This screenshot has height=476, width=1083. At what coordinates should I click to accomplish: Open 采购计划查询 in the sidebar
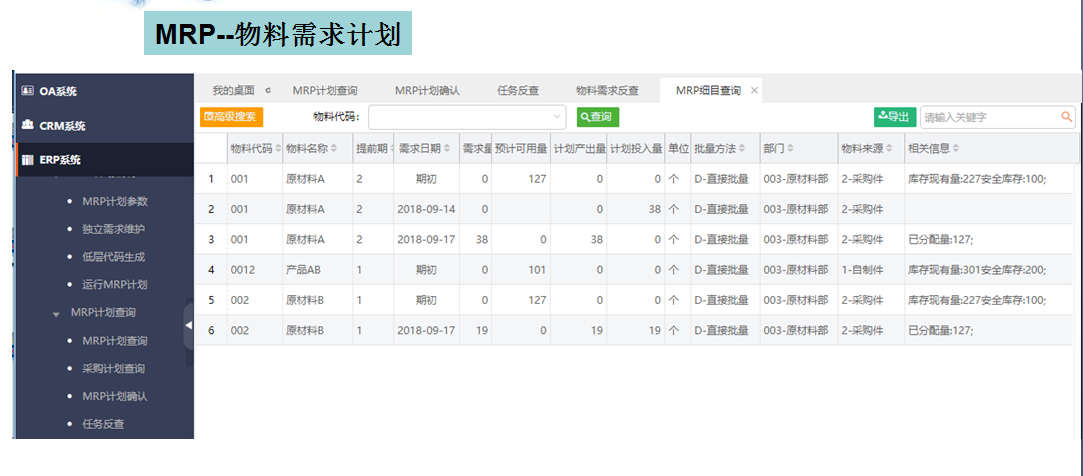coord(114,368)
